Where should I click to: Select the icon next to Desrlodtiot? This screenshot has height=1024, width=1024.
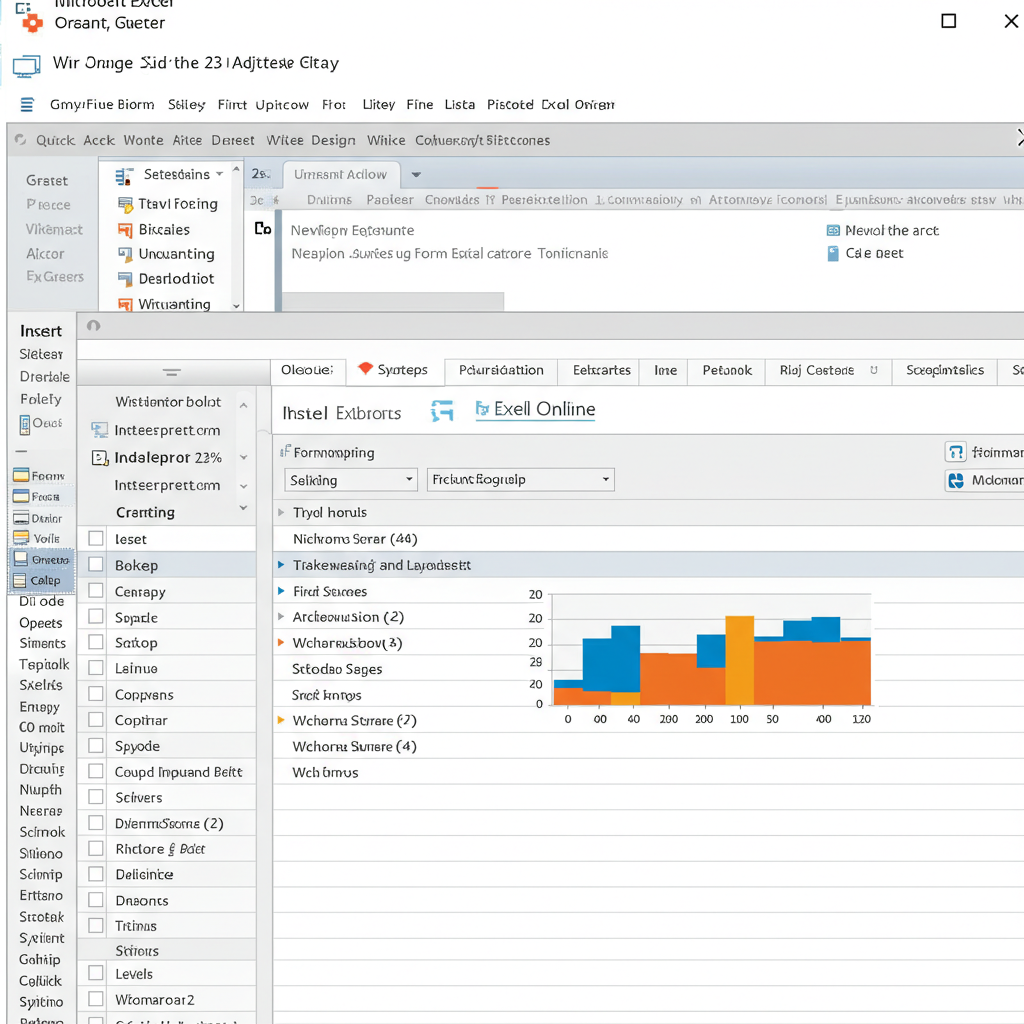coord(125,279)
